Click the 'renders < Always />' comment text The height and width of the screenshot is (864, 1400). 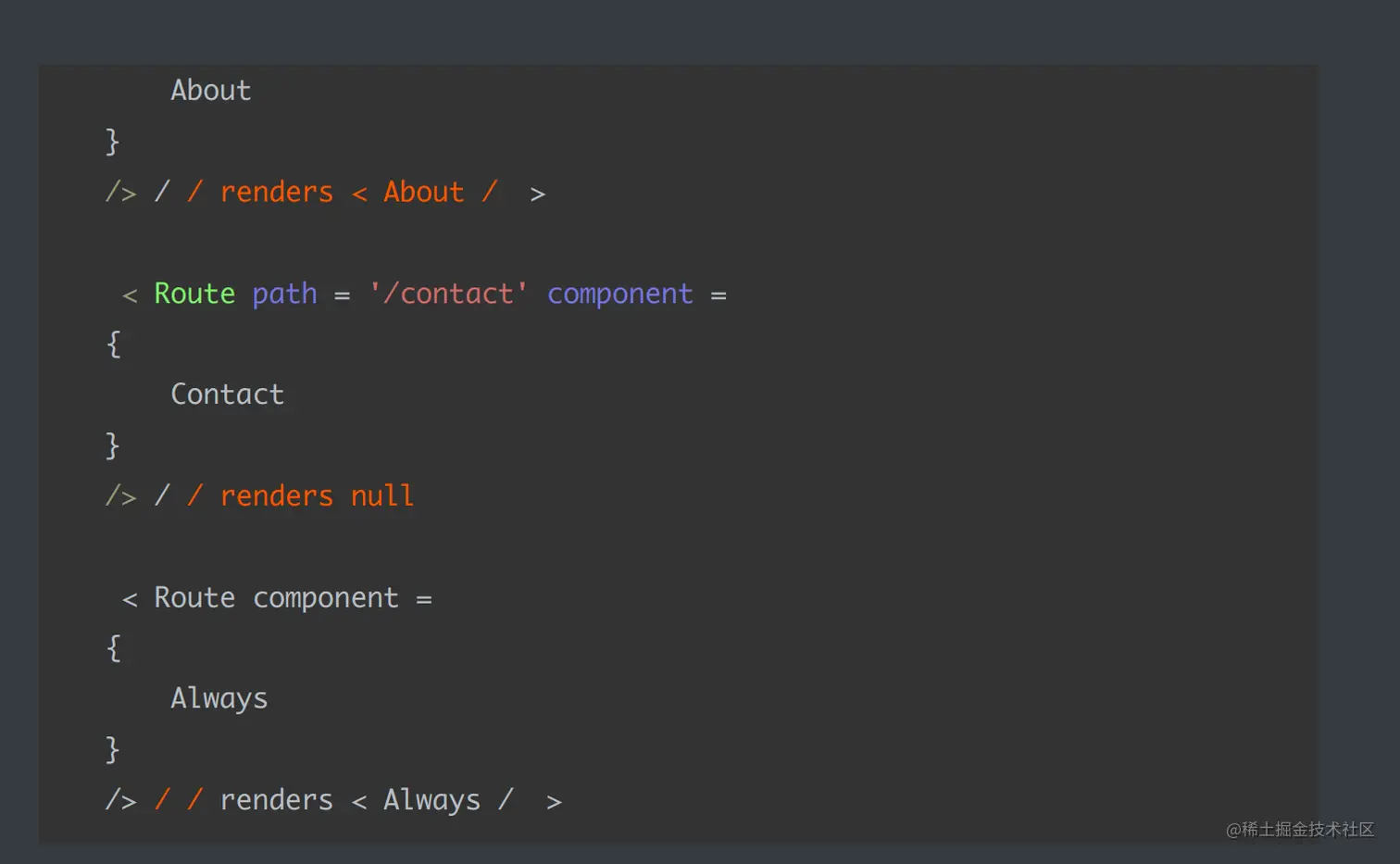click(390, 800)
